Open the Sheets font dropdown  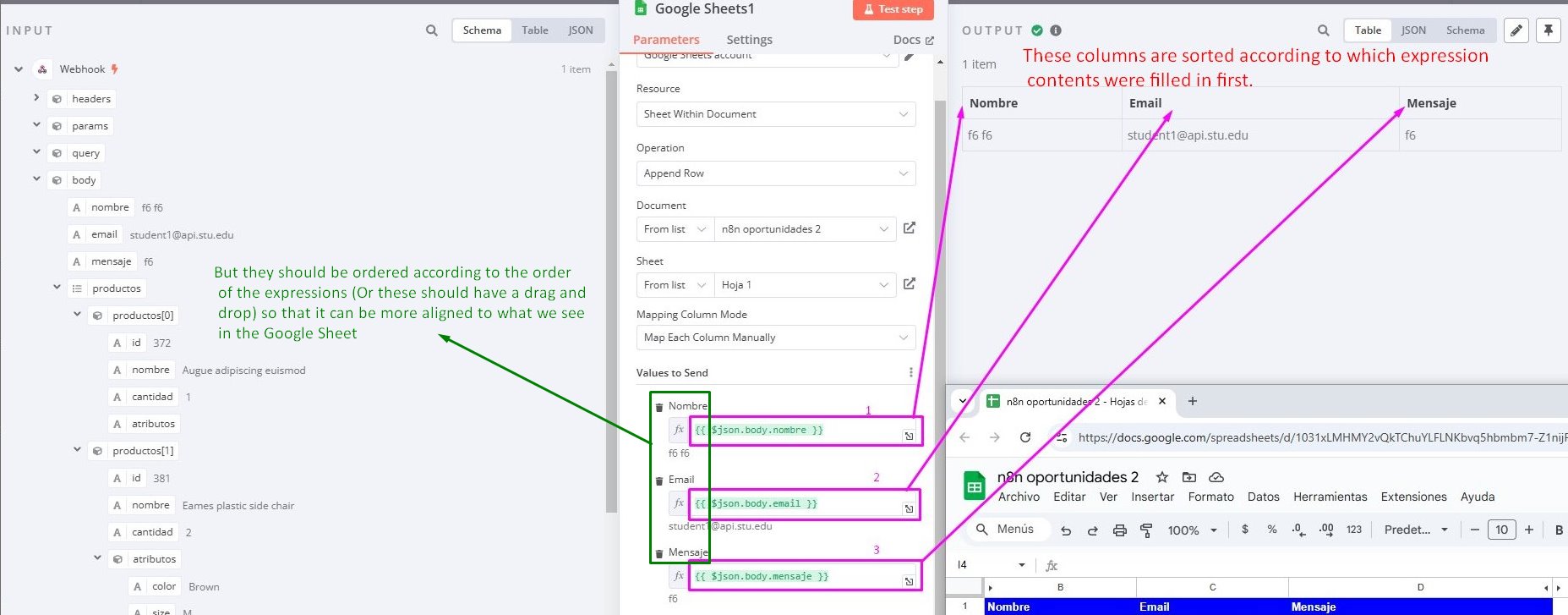click(1416, 530)
